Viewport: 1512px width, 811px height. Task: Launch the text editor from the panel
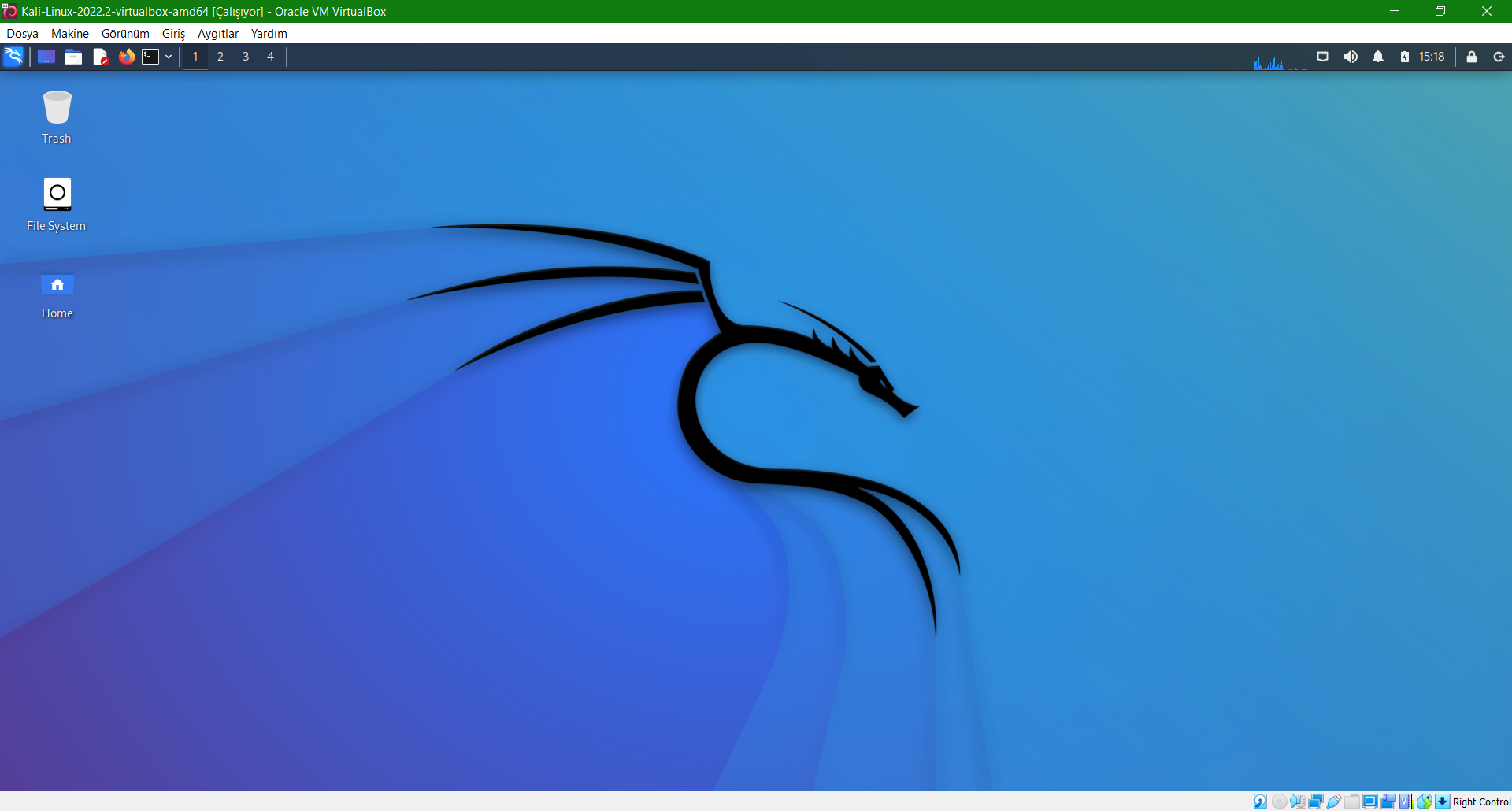pos(100,57)
